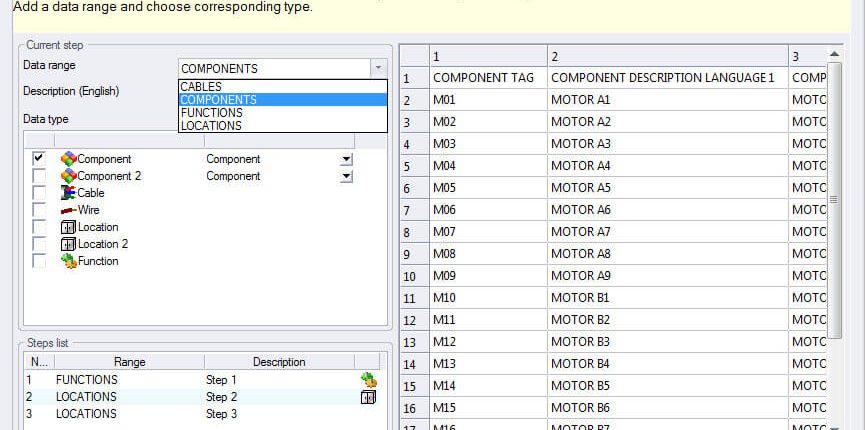The height and width of the screenshot is (430, 865).
Task: Select LOCATIONS from the data range list
Action: pyautogui.click(x=283, y=126)
